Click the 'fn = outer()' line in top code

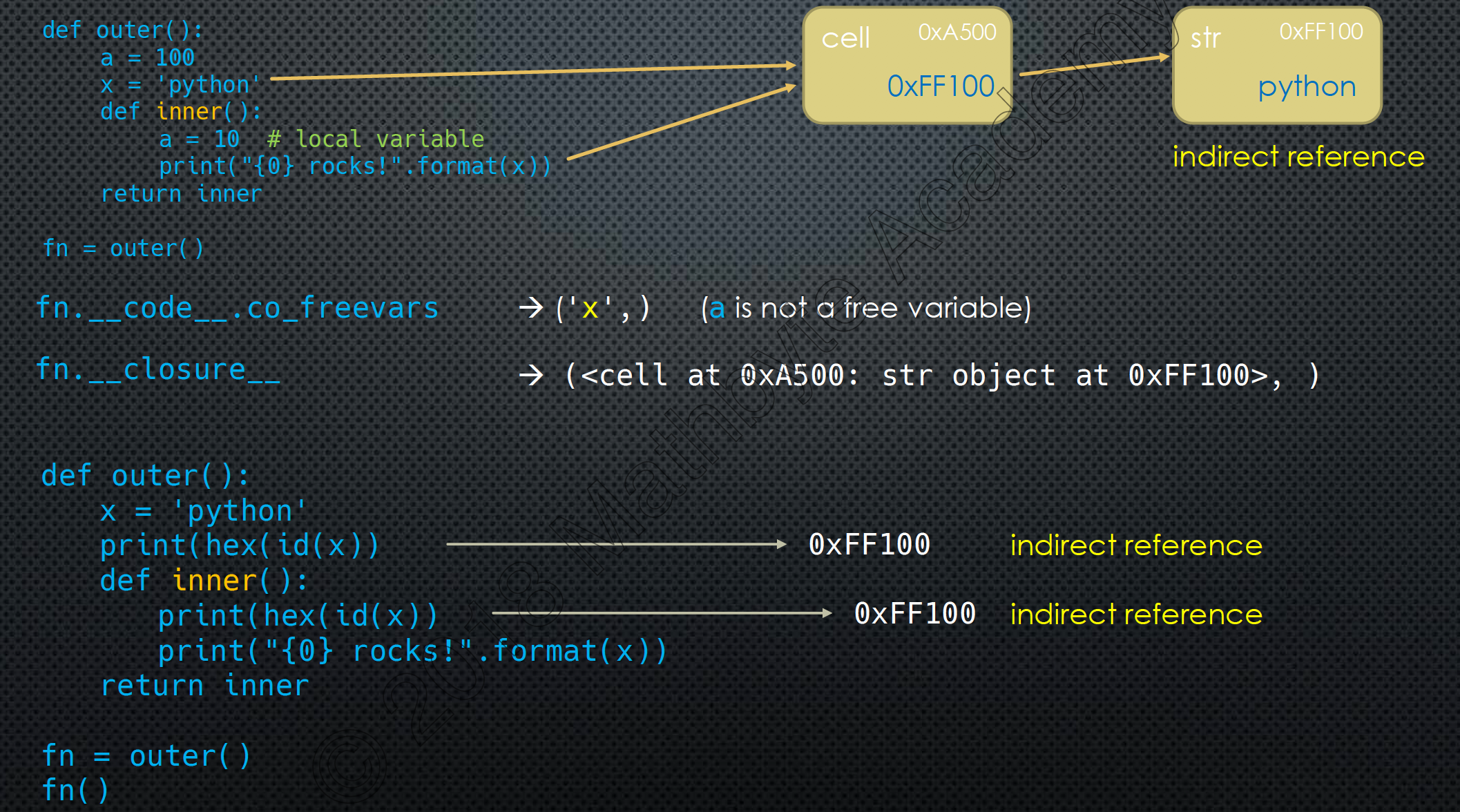(x=123, y=248)
